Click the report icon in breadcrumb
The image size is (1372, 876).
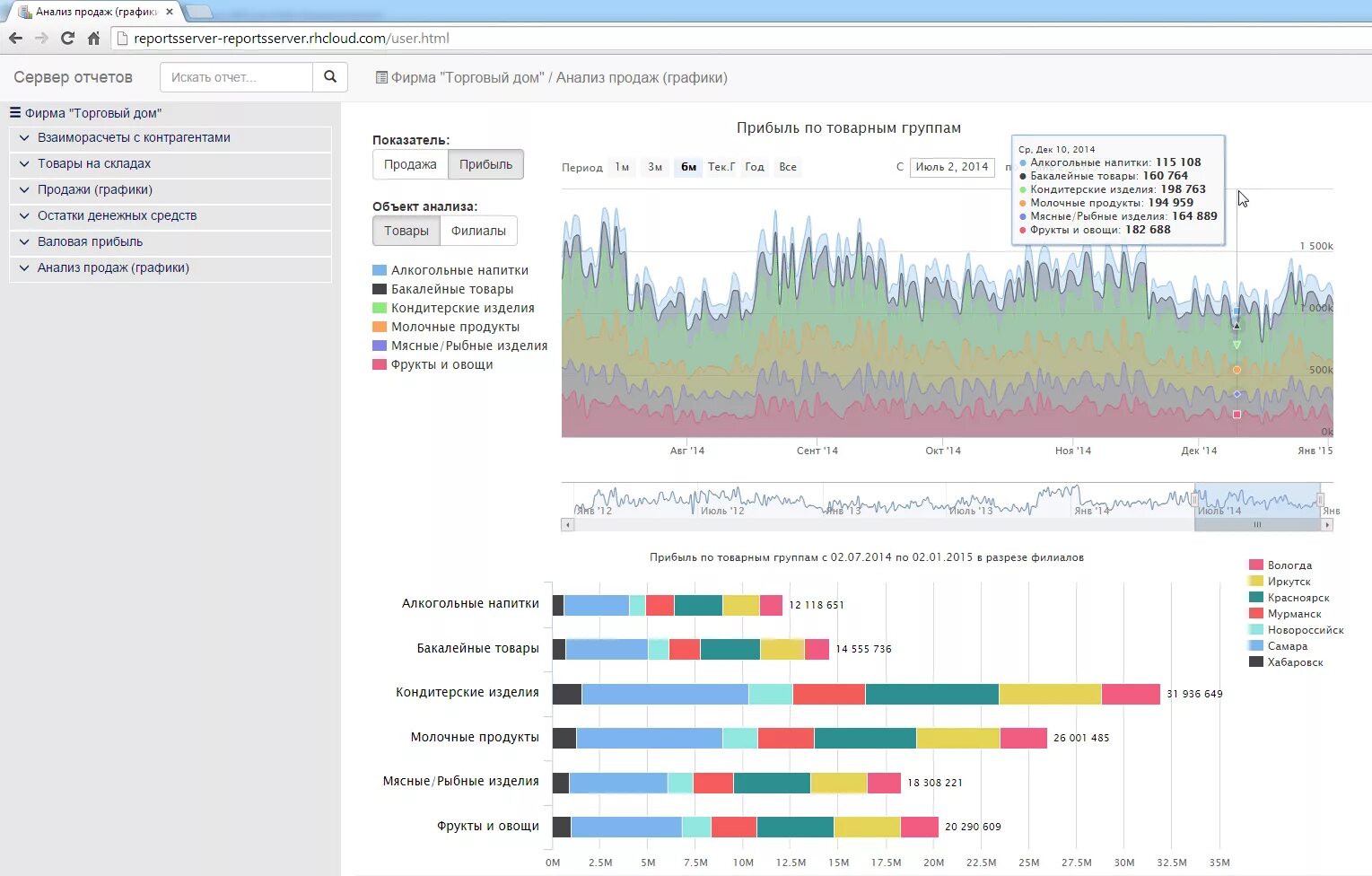[381, 77]
